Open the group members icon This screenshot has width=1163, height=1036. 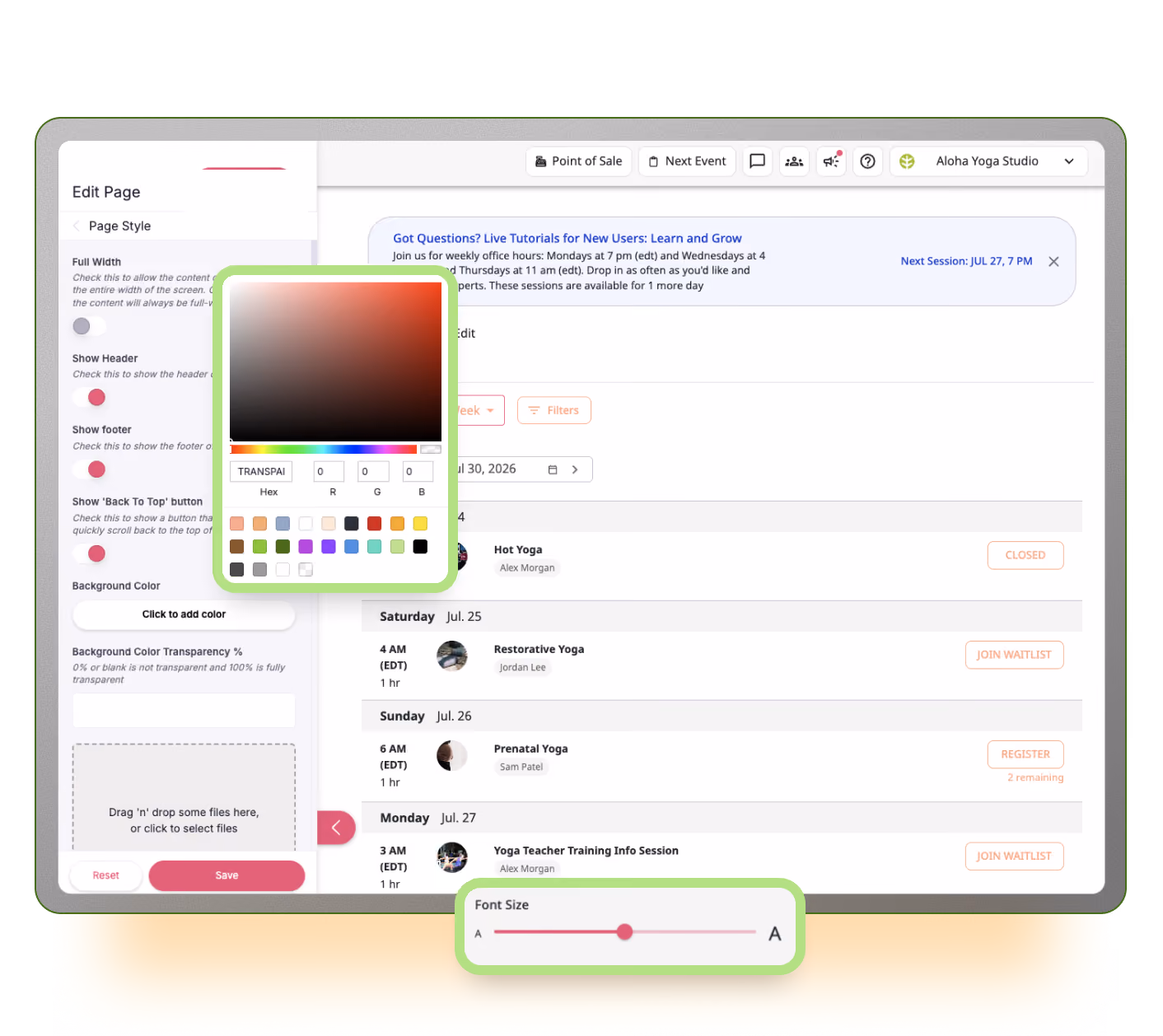pyautogui.click(x=794, y=161)
